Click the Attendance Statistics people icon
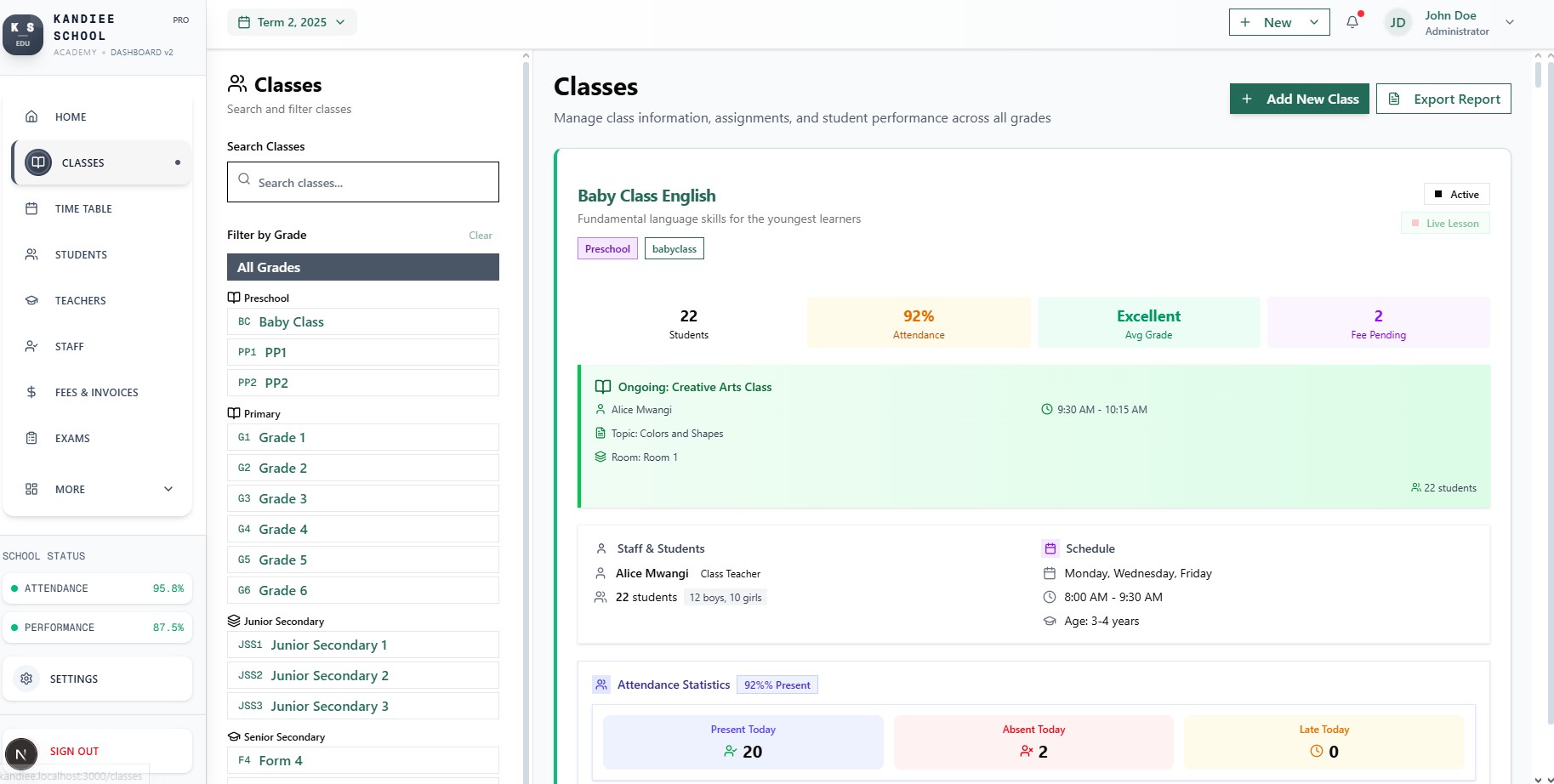Screen dimensions: 1554x784 (x=601, y=685)
